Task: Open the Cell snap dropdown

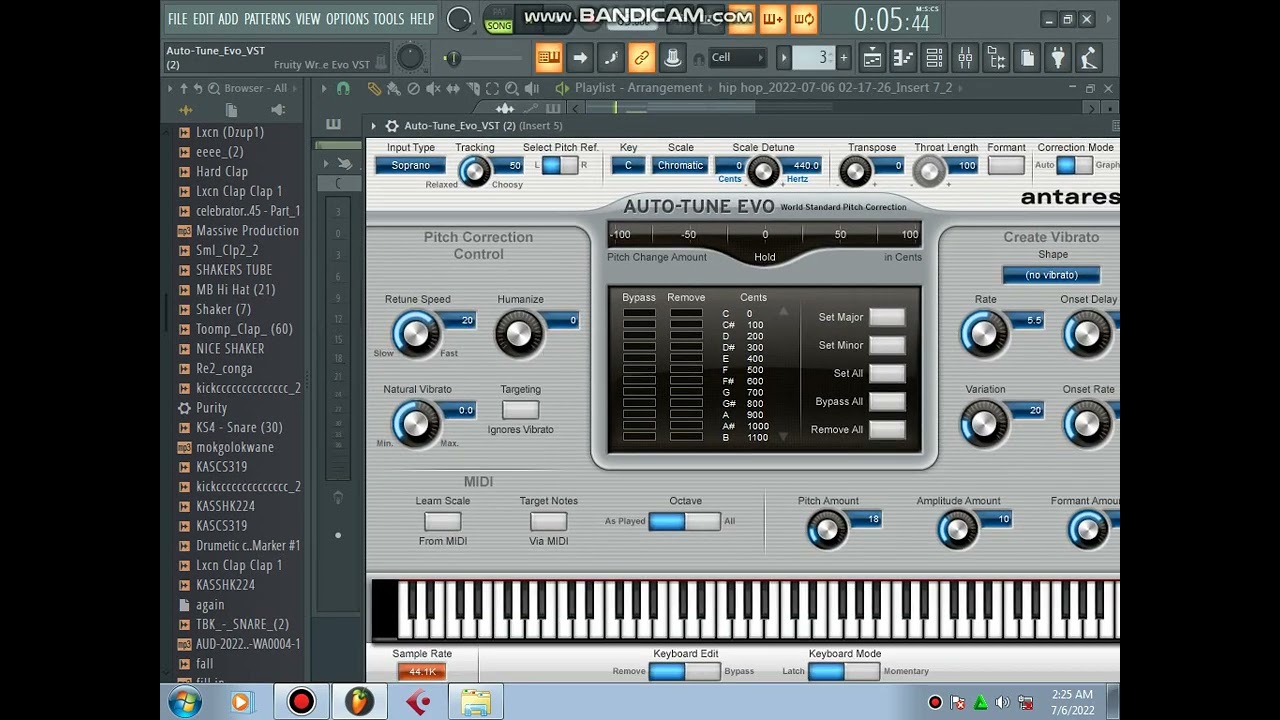Action: pyautogui.click(x=737, y=58)
